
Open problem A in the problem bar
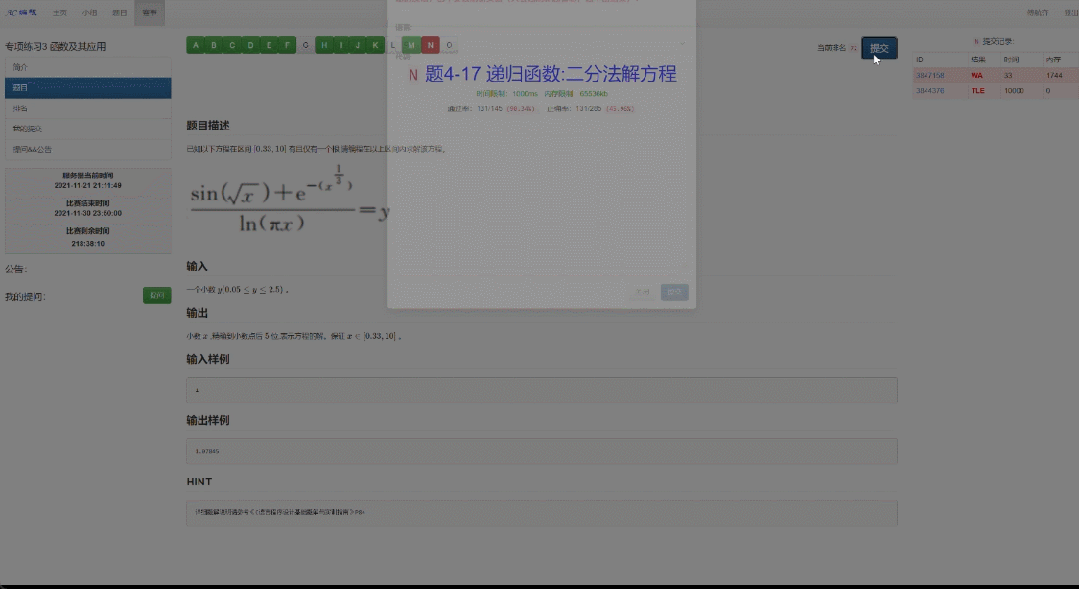click(x=195, y=45)
